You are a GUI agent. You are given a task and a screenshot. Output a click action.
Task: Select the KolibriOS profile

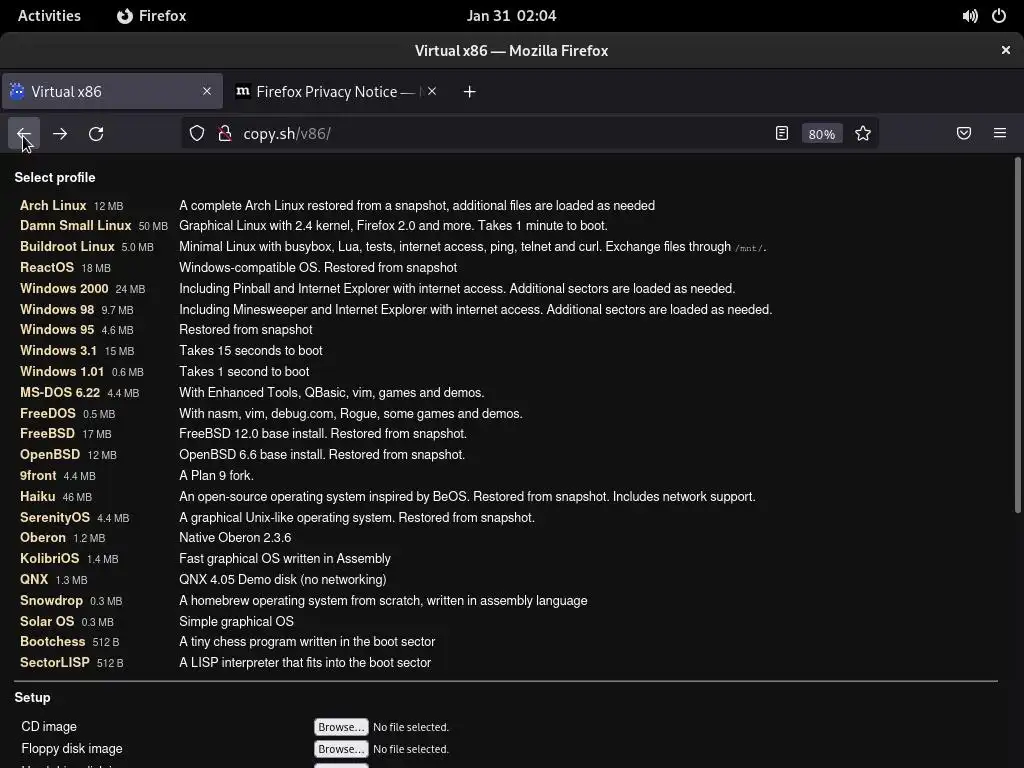(x=50, y=558)
